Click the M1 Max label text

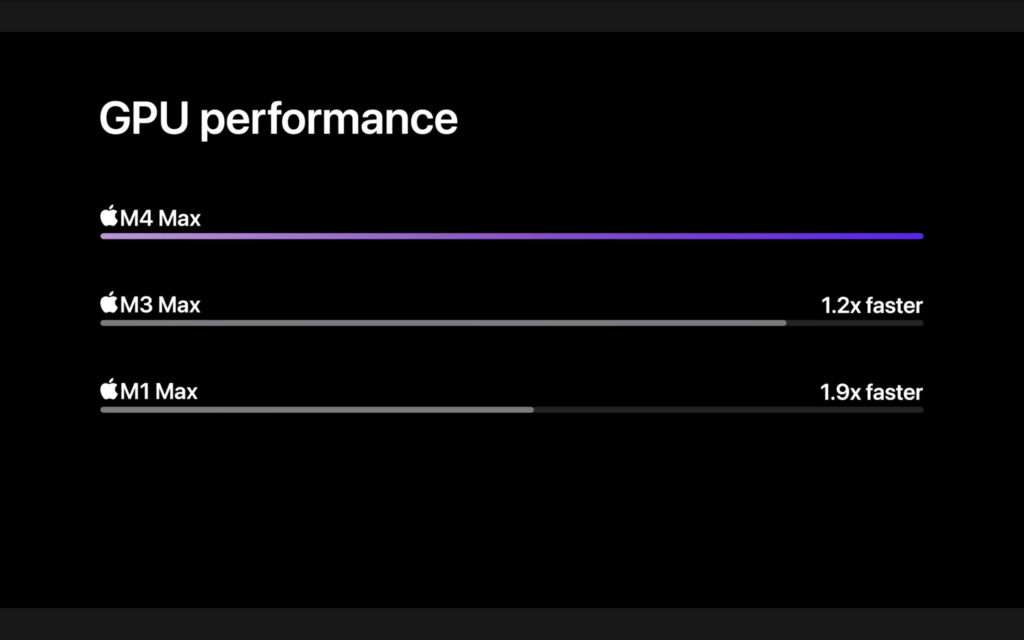point(159,391)
